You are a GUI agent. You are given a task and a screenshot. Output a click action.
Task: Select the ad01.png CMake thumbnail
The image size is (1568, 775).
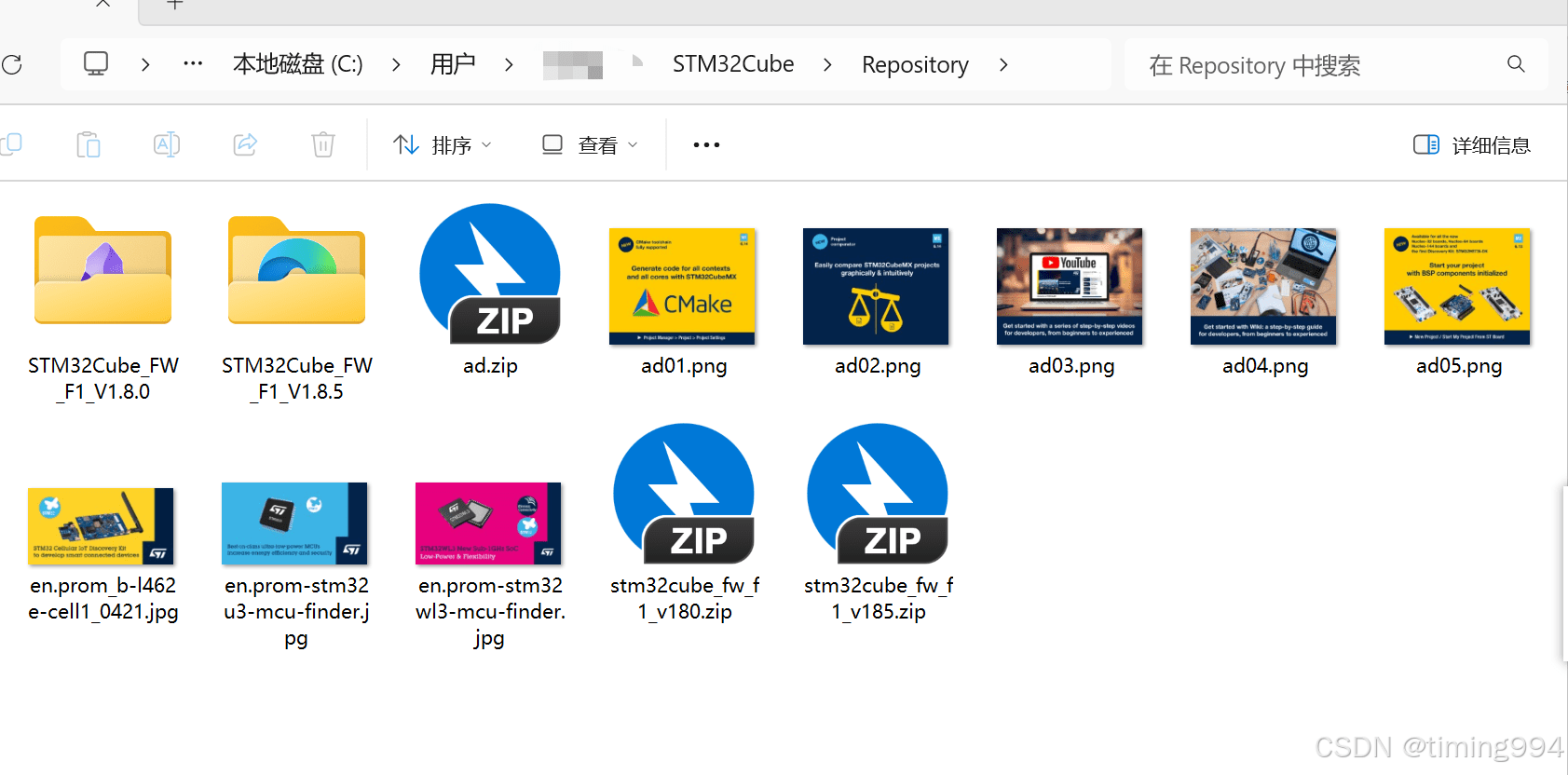682,286
